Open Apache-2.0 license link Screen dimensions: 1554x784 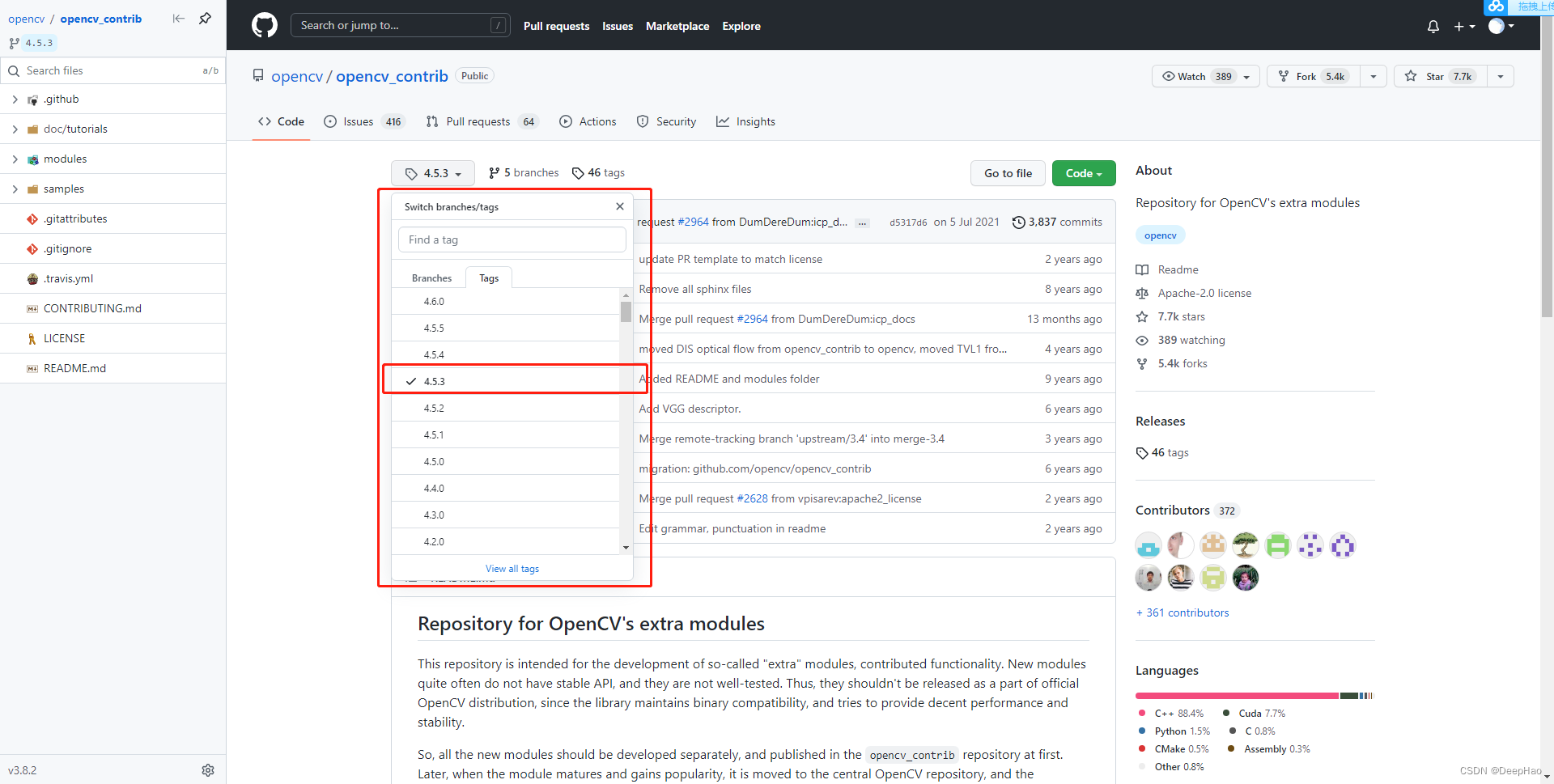(1204, 293)
